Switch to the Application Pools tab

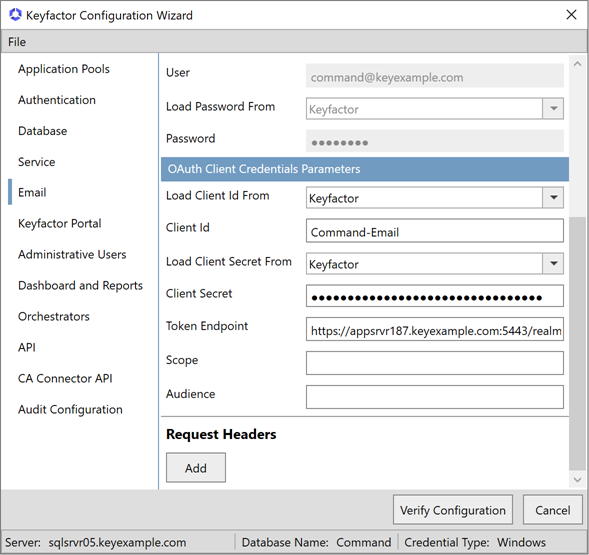(64, 69)
